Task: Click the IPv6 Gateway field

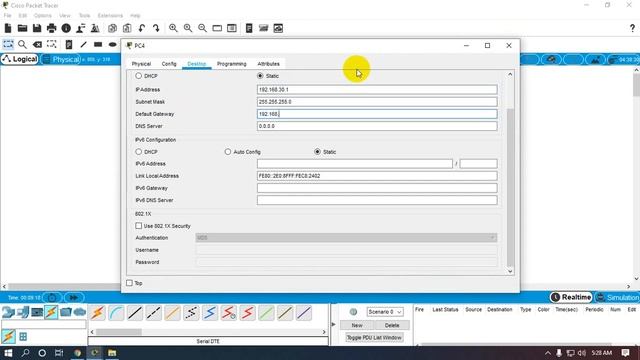Action: 377,188
